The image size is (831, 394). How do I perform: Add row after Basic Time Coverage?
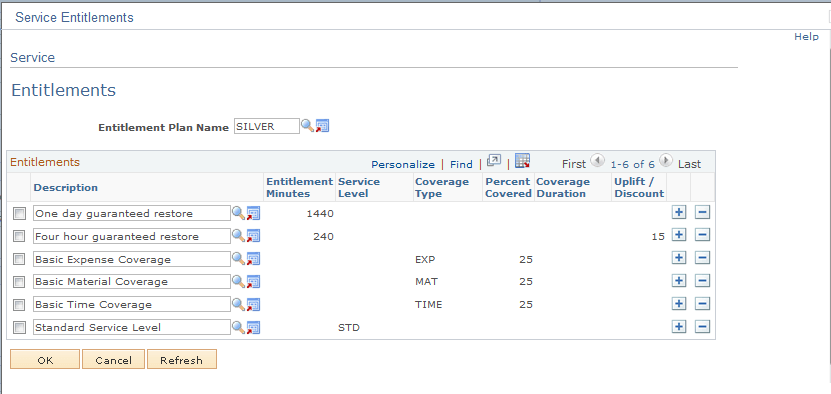pos(678,304)
